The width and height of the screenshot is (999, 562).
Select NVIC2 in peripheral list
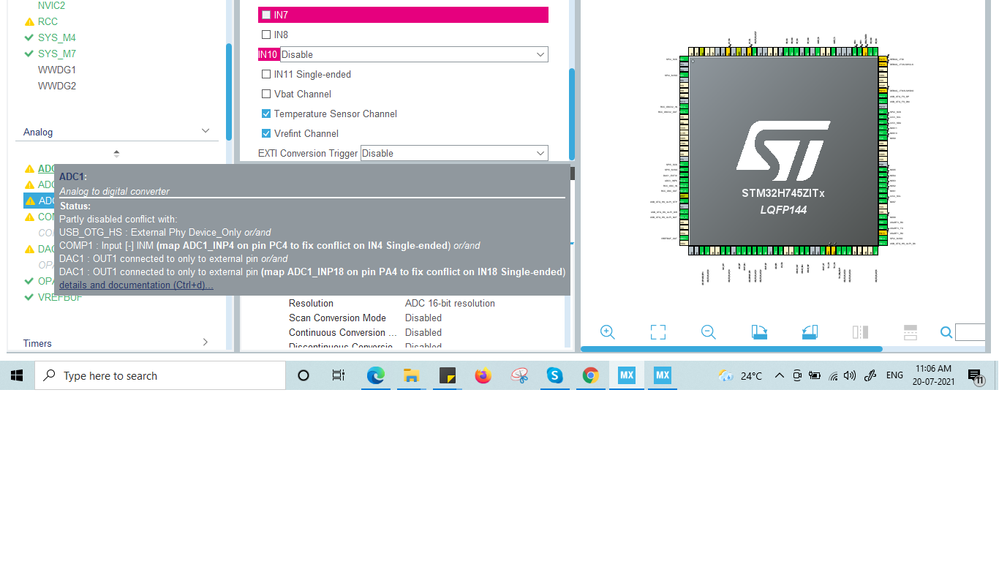[51, 5]
